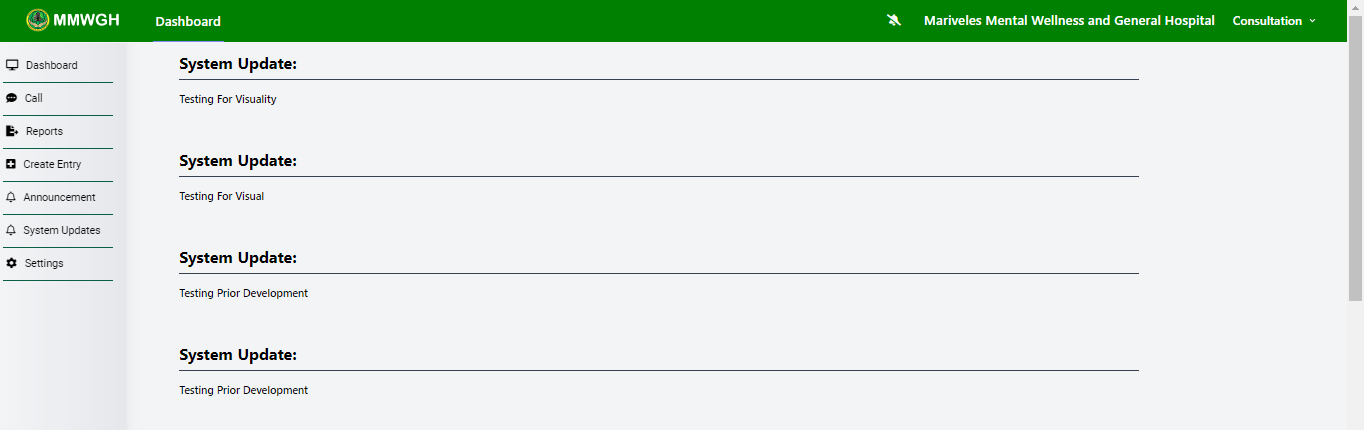1364x430 pixels.
Task: Open the Consultation dropdown menu
Action: (x=1273, y=21)
